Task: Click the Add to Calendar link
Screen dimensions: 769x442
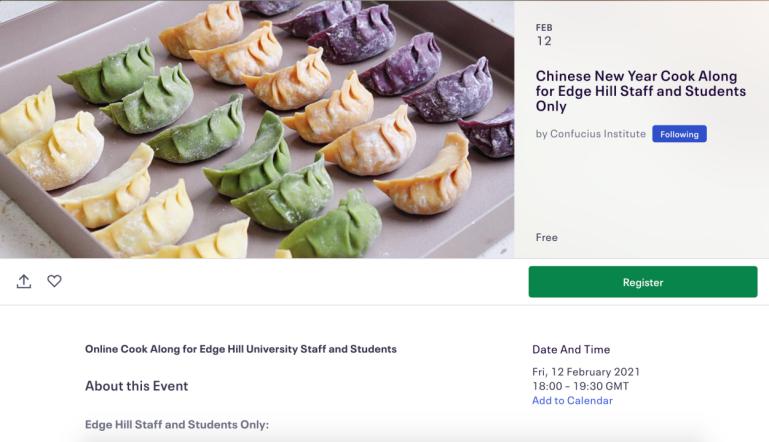Action: click(x=572, y=401)
